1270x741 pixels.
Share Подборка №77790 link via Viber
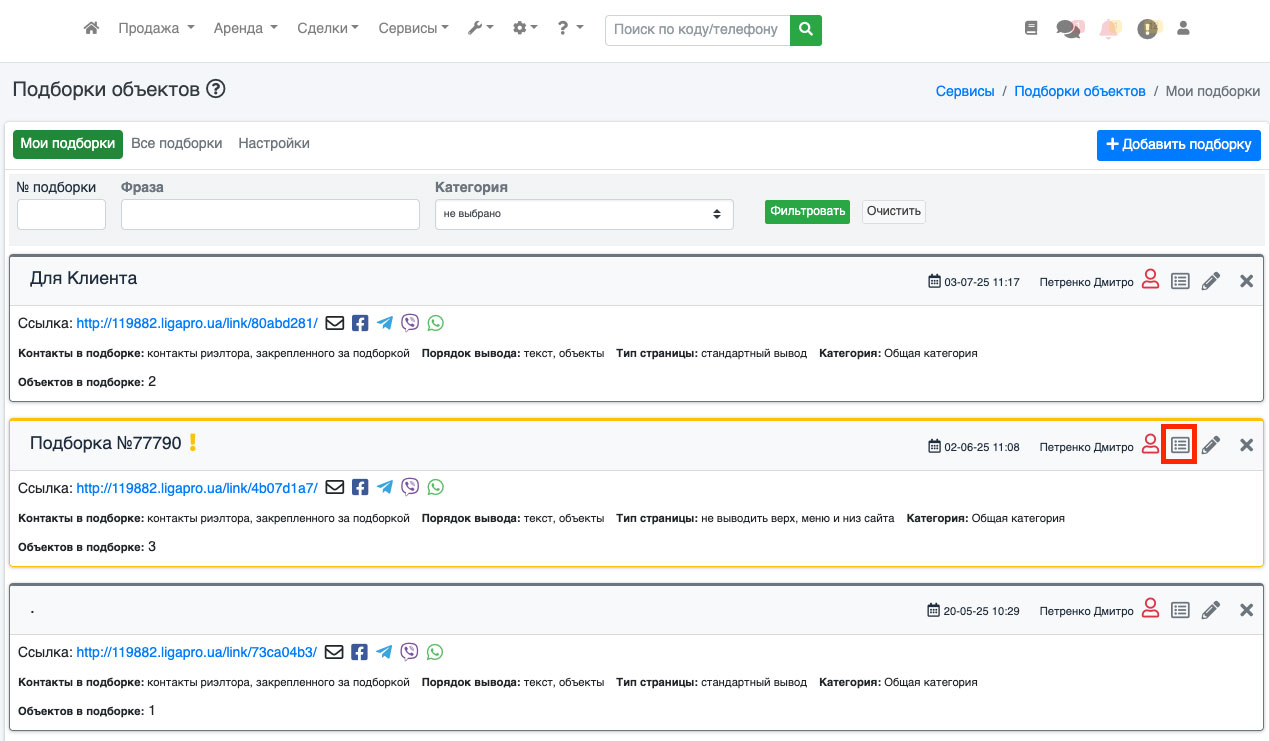point(410,487)
